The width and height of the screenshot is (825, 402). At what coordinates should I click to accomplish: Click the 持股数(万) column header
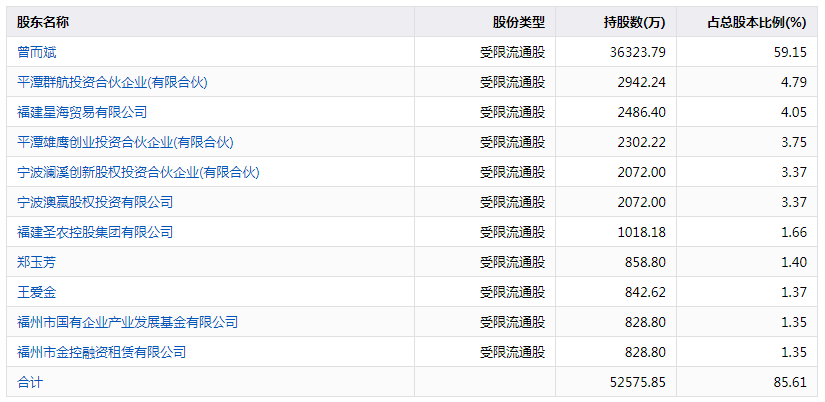point(635,22)
